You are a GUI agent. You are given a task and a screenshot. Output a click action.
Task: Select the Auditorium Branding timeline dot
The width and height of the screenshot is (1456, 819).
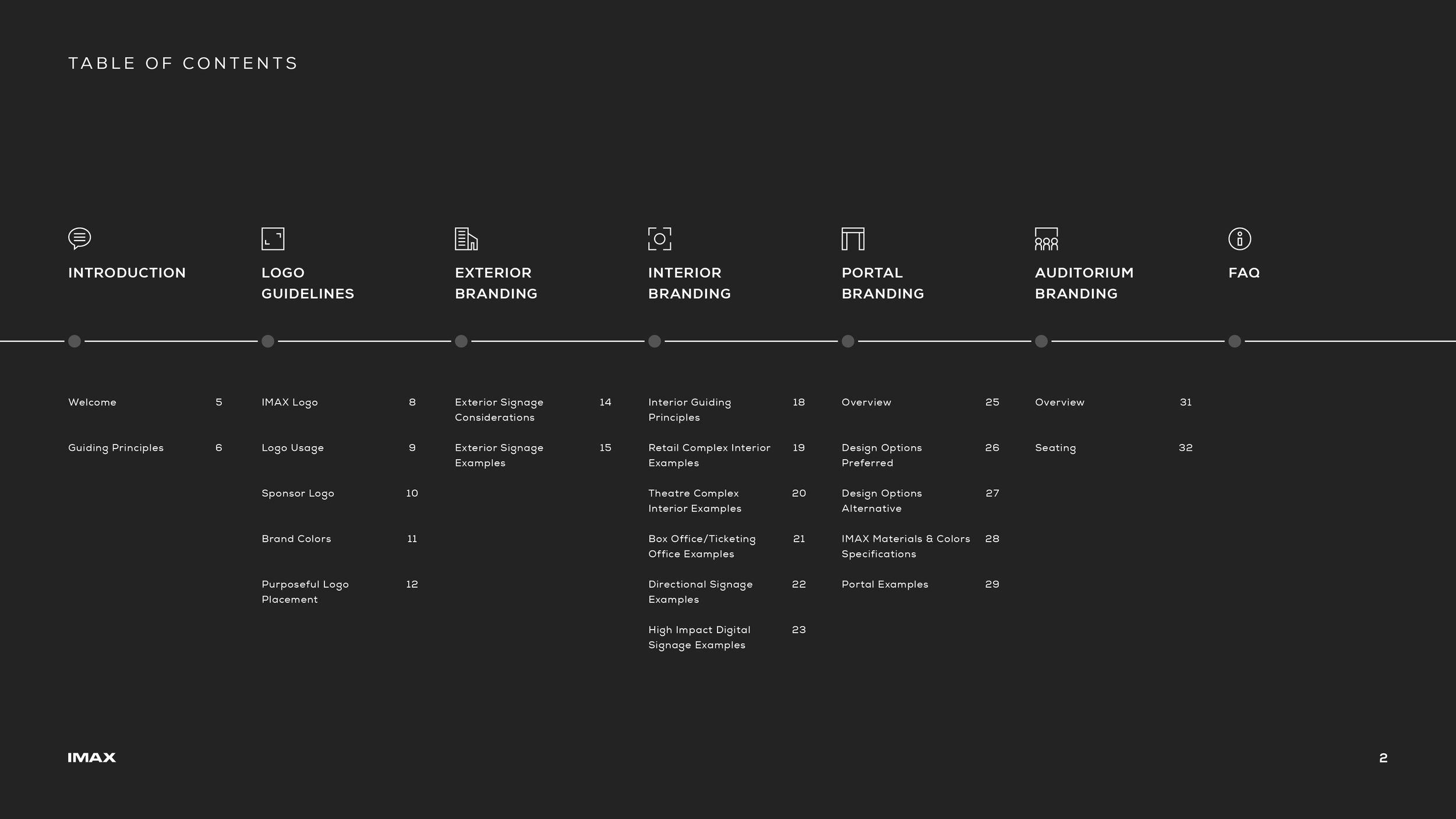[1041, 341]
